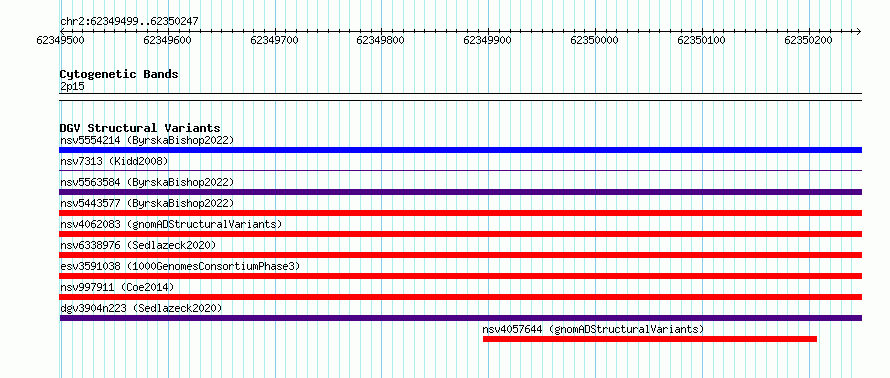Click the right arrowhead of the coordinate ruler
This screenshot has width=890, height=378.
point(858,31)
